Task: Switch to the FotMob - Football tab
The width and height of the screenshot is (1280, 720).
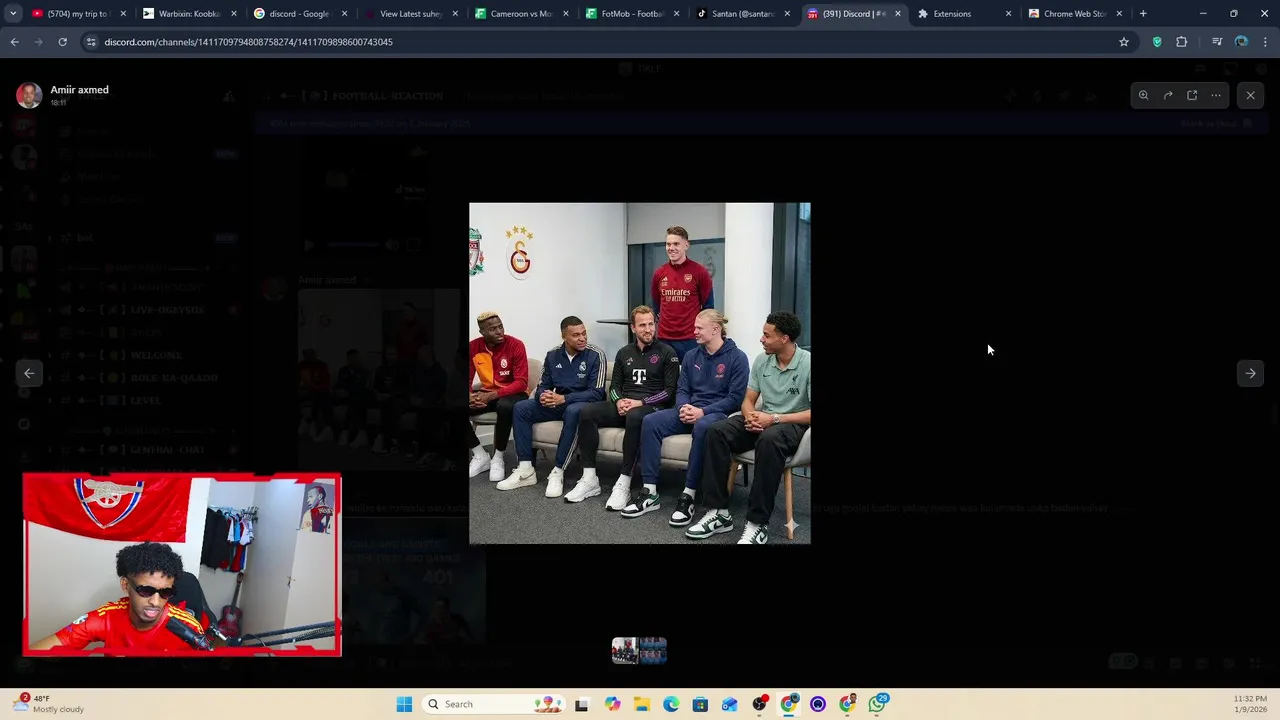Action: [630, 14]
